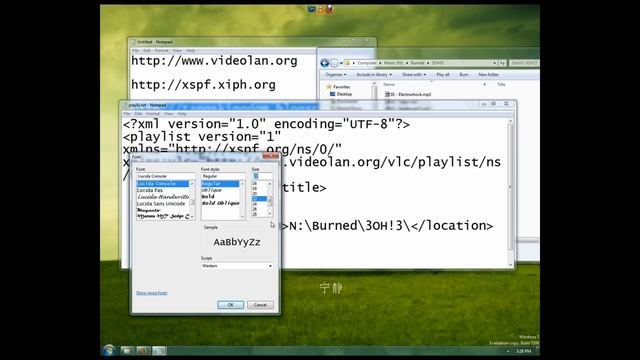Screen dimensions: 640x360
Task: Open the Organize dropdown in Explorer
Action: 336,75
